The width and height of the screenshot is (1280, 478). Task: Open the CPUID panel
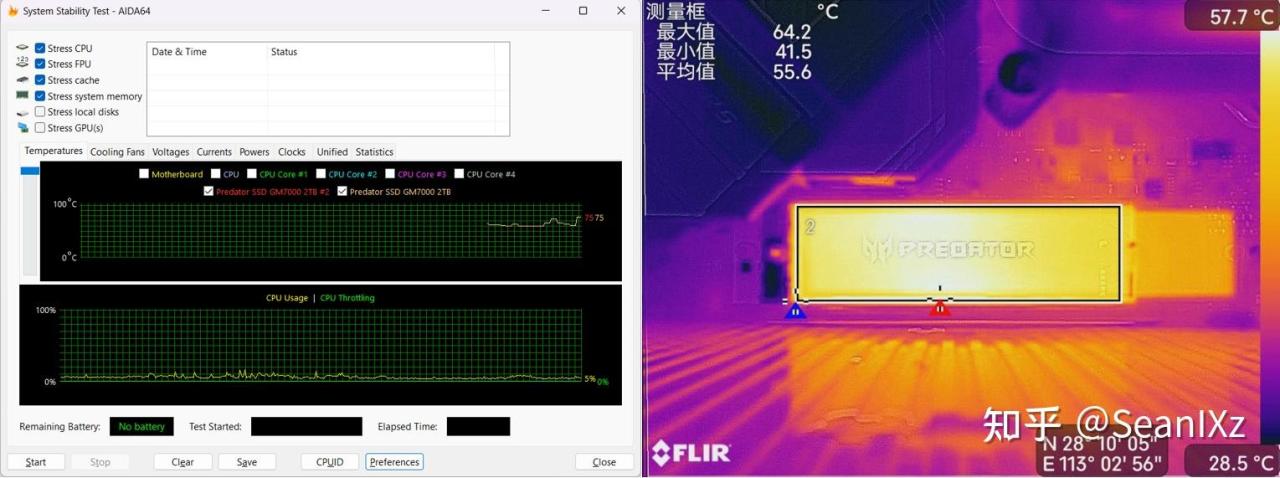(x=329, y=462)
